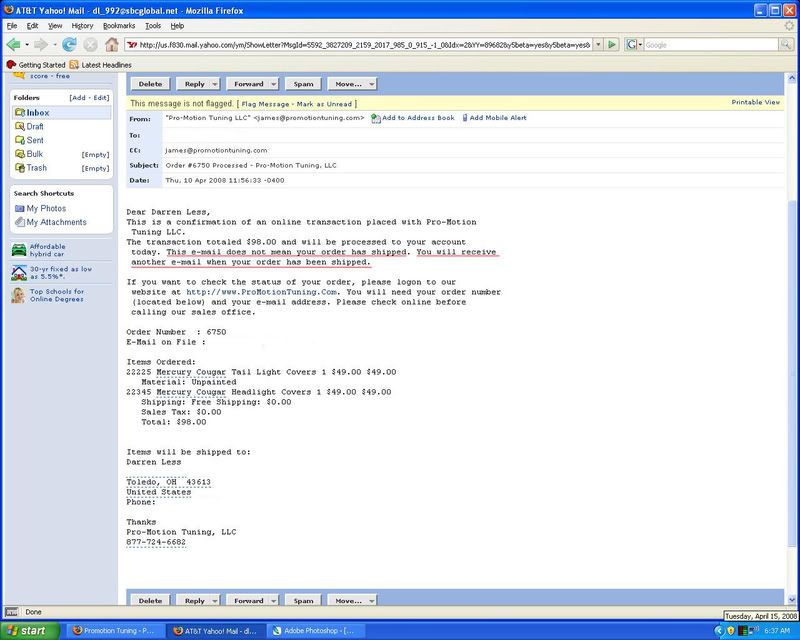Click the Add to Address Book icon
The width and height of the screenshot is (800, 640).
(x=376, y=118)
